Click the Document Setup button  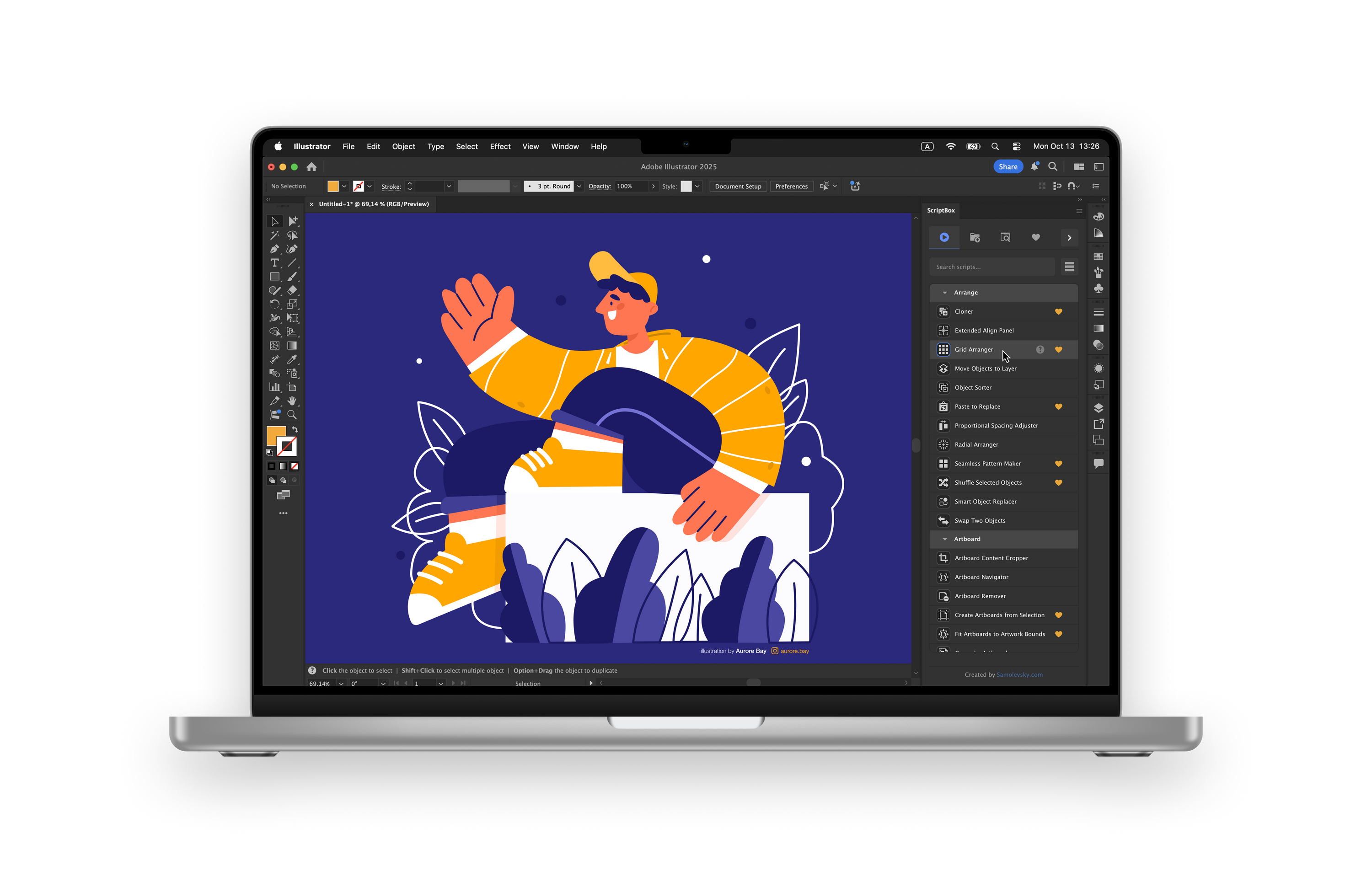(738, 186)
